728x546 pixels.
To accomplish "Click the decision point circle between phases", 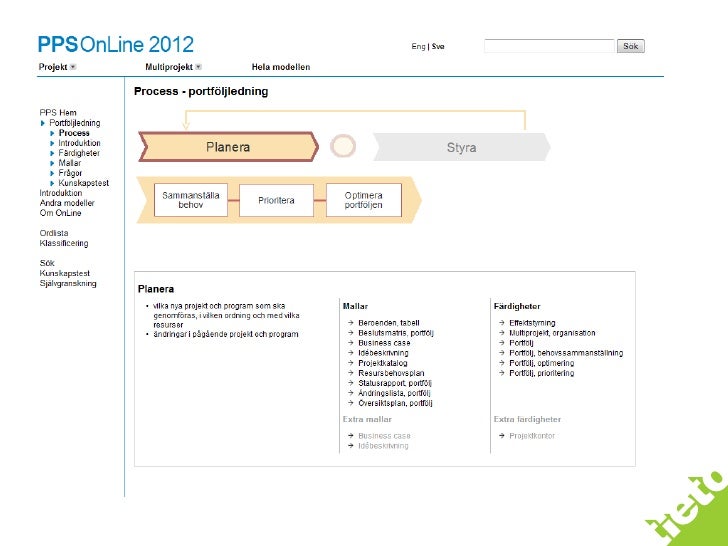I will pyautogui.click(x=343, y=146).
